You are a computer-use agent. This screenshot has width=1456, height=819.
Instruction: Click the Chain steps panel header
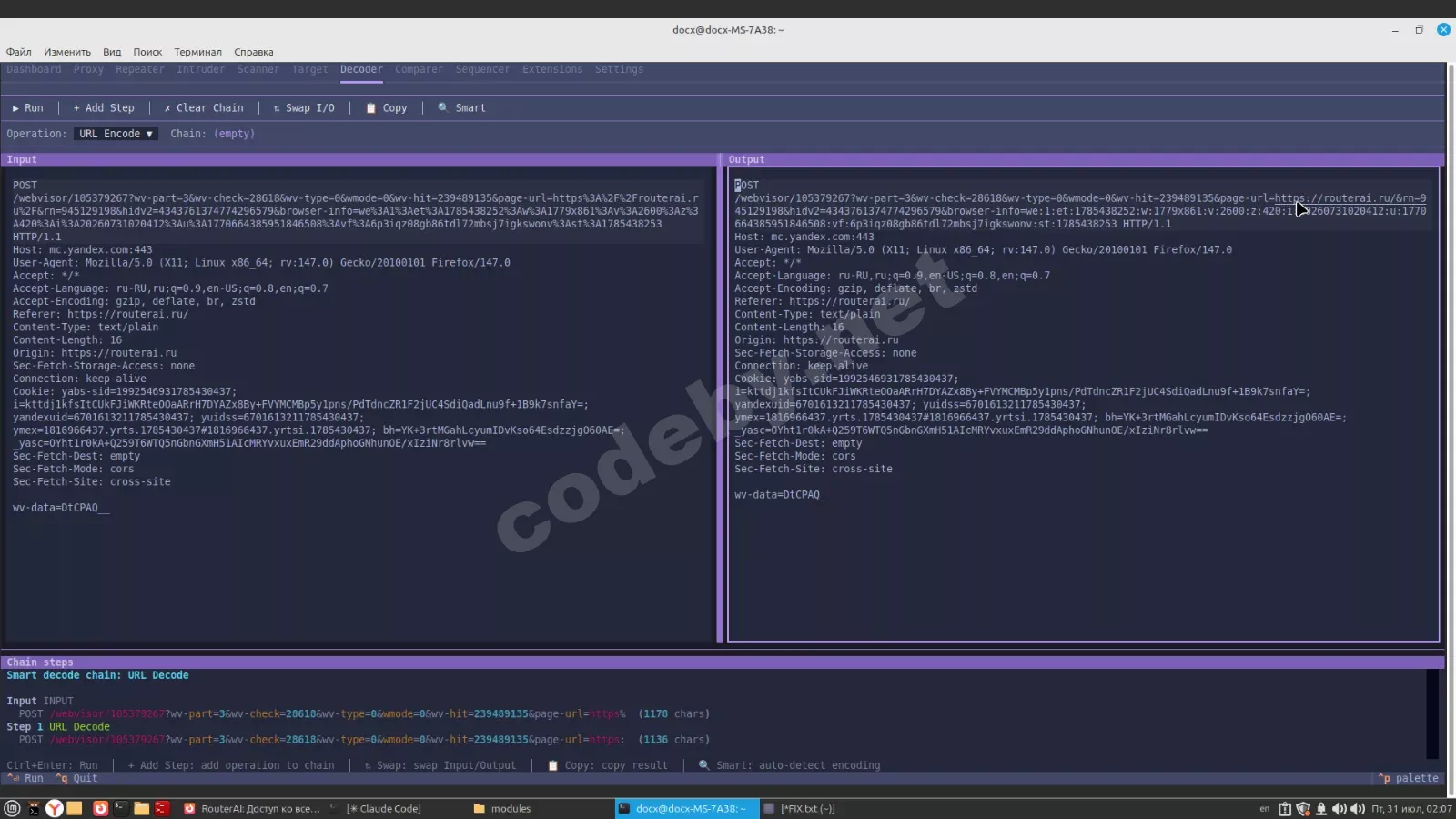tap(723, 662)
